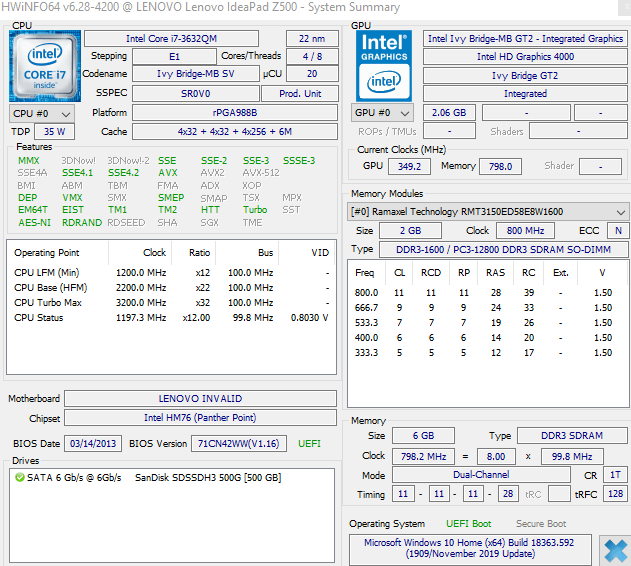Select the 666.7 frequency timing row
This screenshot has width=631, height=566.
click(x=487, y=308)
